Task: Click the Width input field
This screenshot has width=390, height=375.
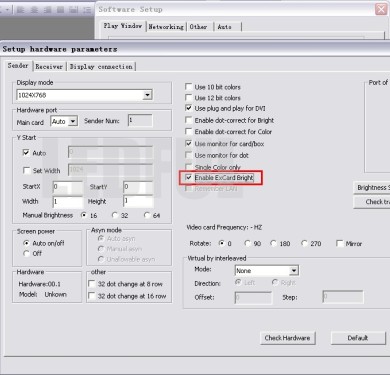Action: coord(68,202)
